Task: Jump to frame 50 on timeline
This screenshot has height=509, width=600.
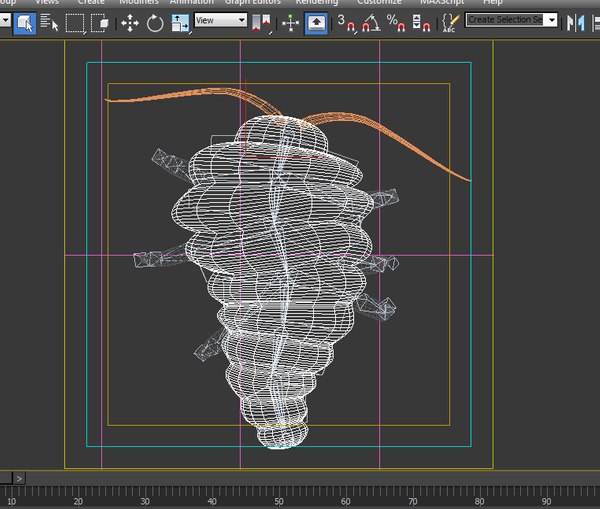Action: click(x=279, y=501)
